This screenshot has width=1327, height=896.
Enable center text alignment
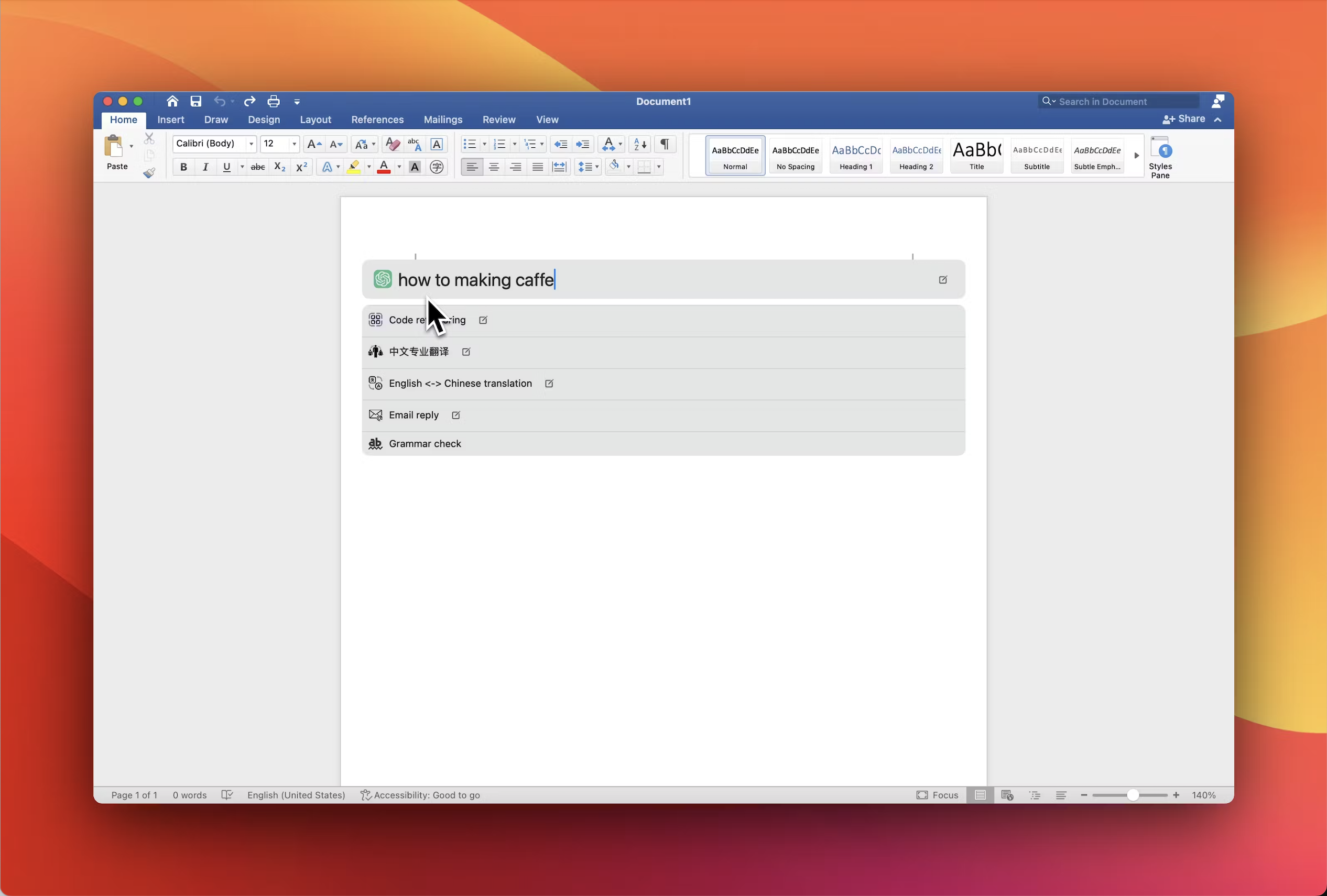pos(493,167)
